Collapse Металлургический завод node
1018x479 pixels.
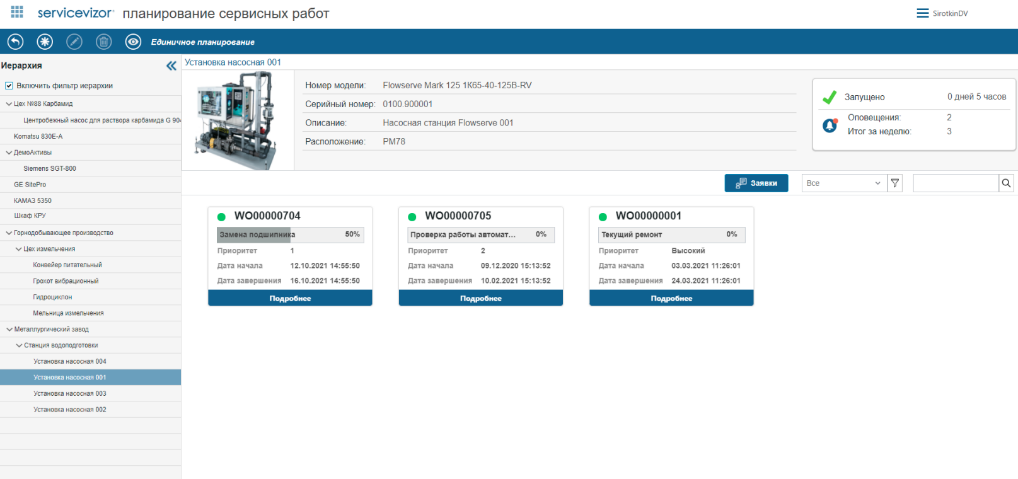coord(8,329)
